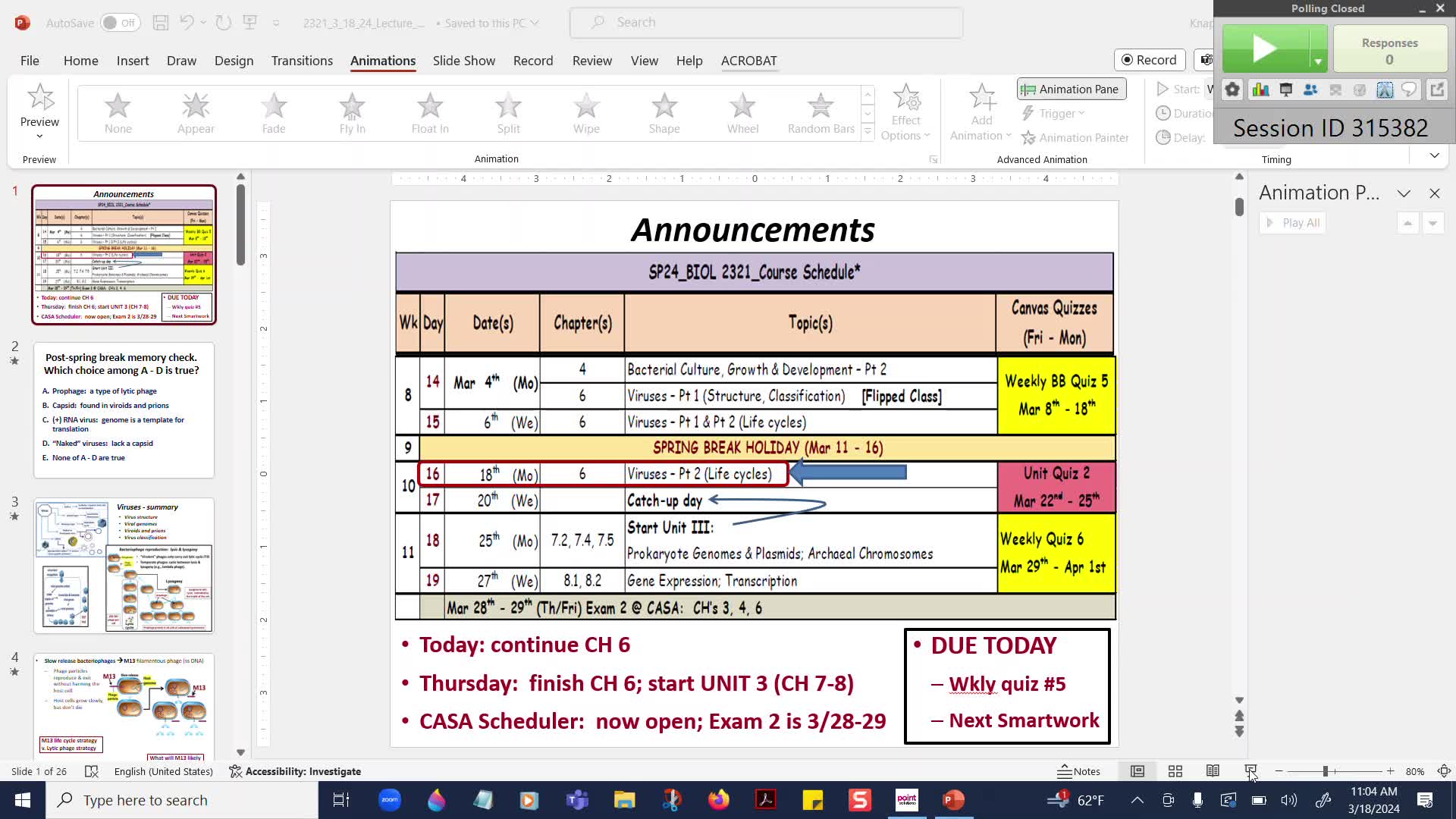Open the Transitions ribbon tab
This screenshot has height=819, width=1456.
pos(302,61)
